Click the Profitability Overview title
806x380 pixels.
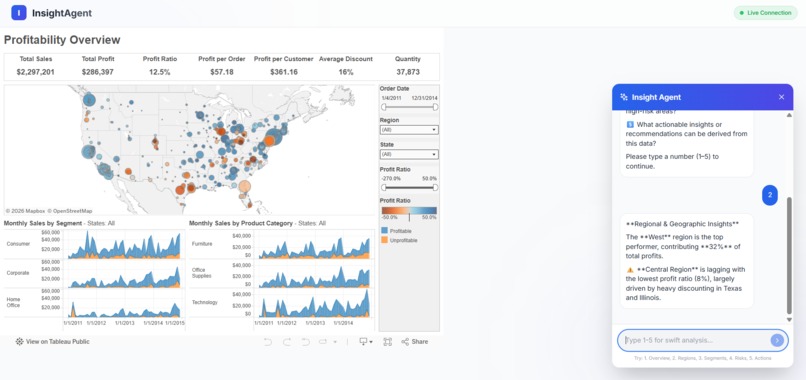coord(62,40)
